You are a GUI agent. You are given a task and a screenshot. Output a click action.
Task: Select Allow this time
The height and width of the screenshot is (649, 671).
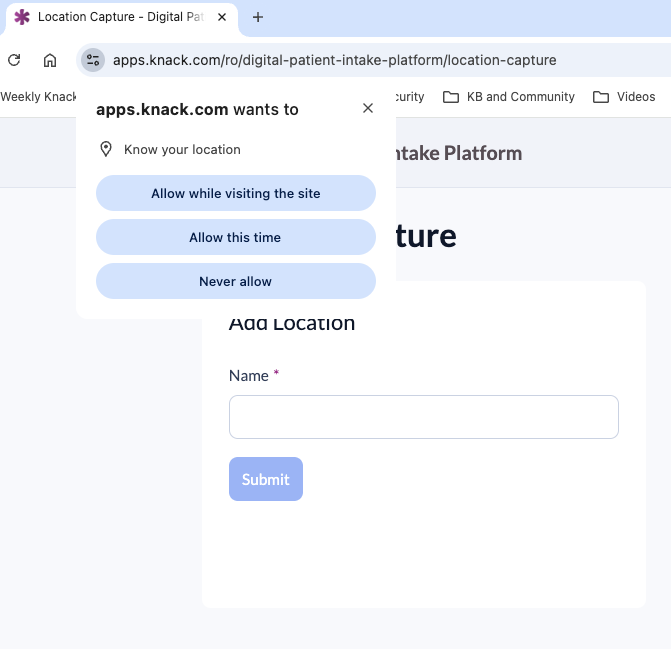(x=236, y=237)
